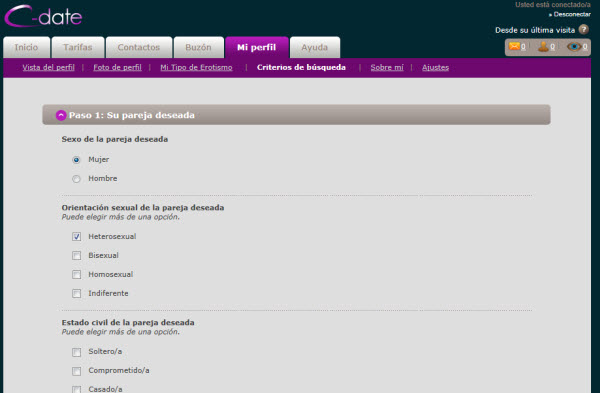Open the Ayuda tab
600x393 pixels.
(x=315, y=47)
